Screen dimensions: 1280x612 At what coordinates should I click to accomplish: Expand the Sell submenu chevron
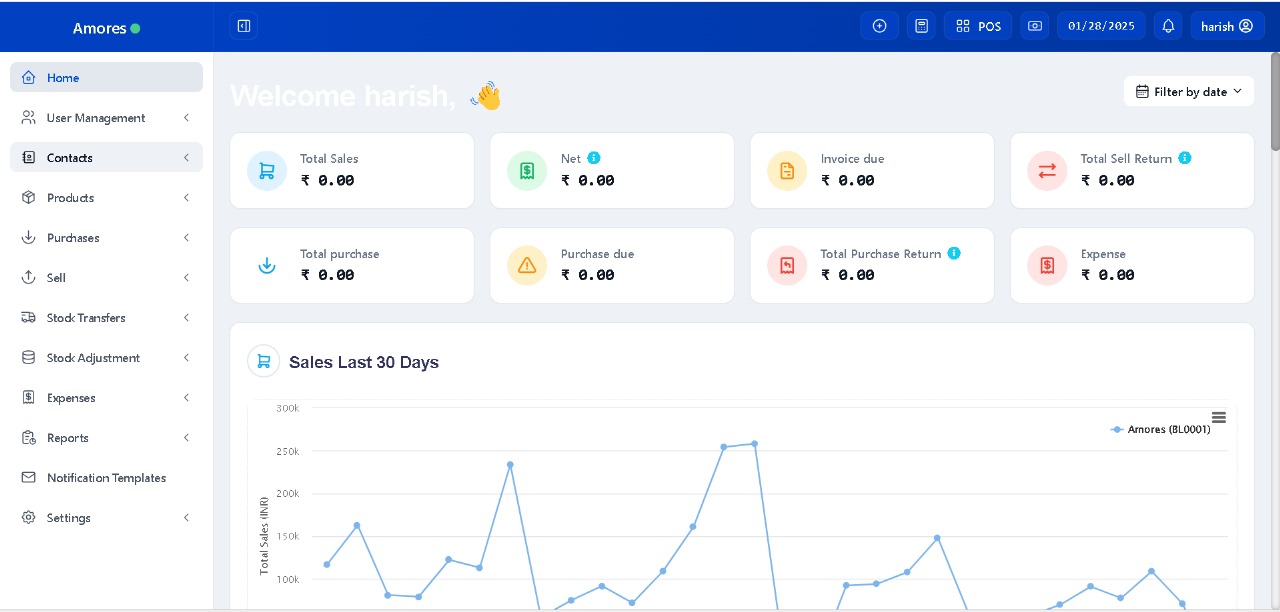click(x=186, y=277)
